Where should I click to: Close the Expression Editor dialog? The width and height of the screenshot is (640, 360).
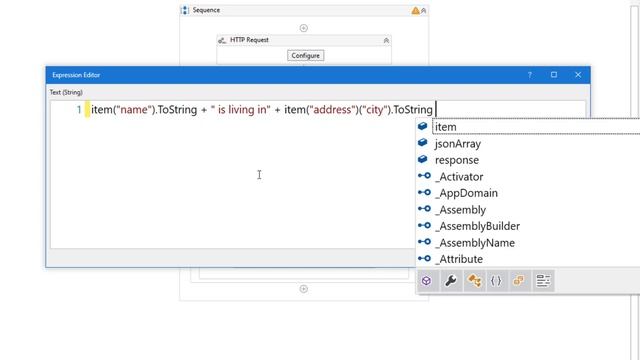(x=578, y=75)
